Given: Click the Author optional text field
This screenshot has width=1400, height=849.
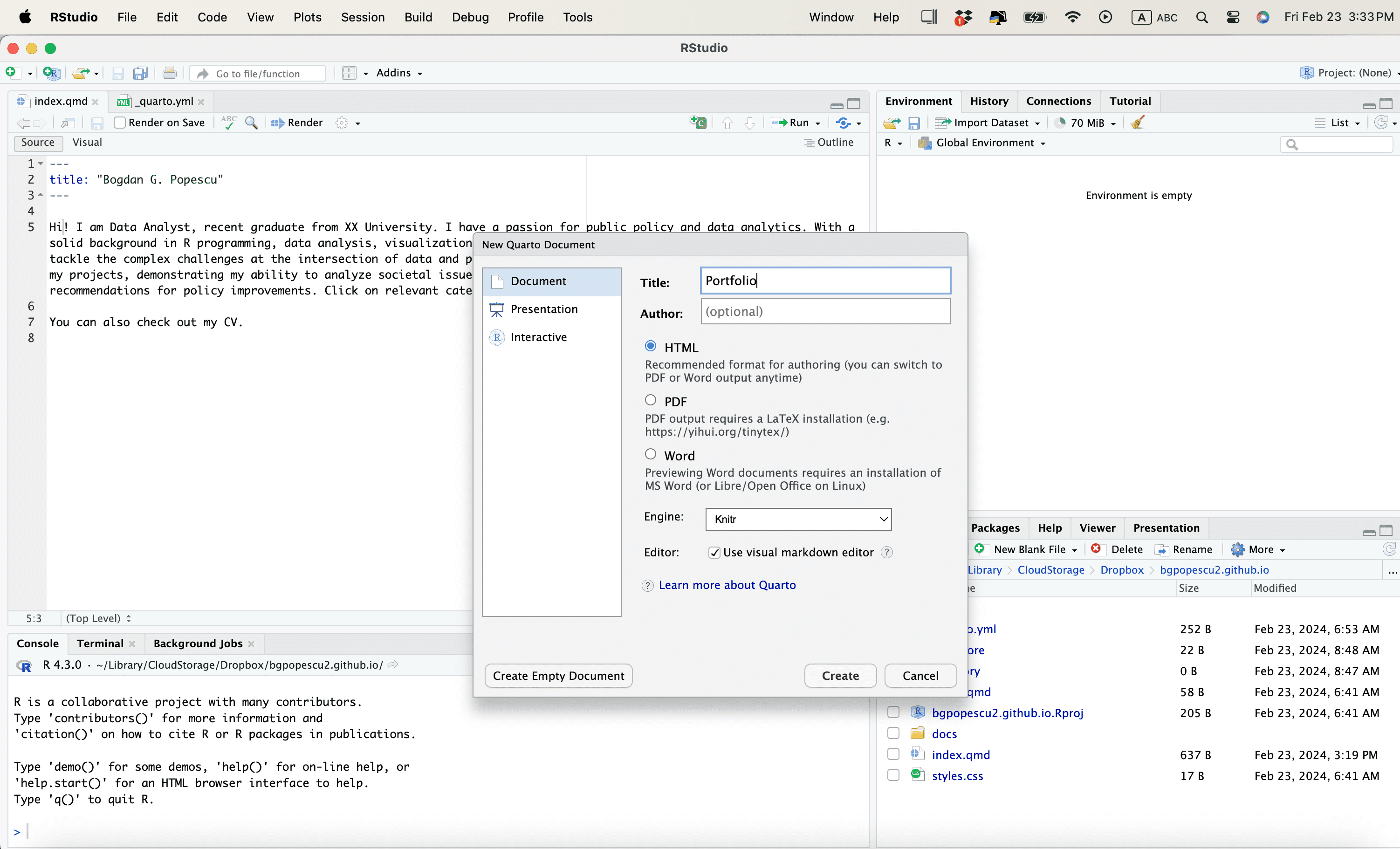Looking at the screenshot, I should tap(824, 311).
